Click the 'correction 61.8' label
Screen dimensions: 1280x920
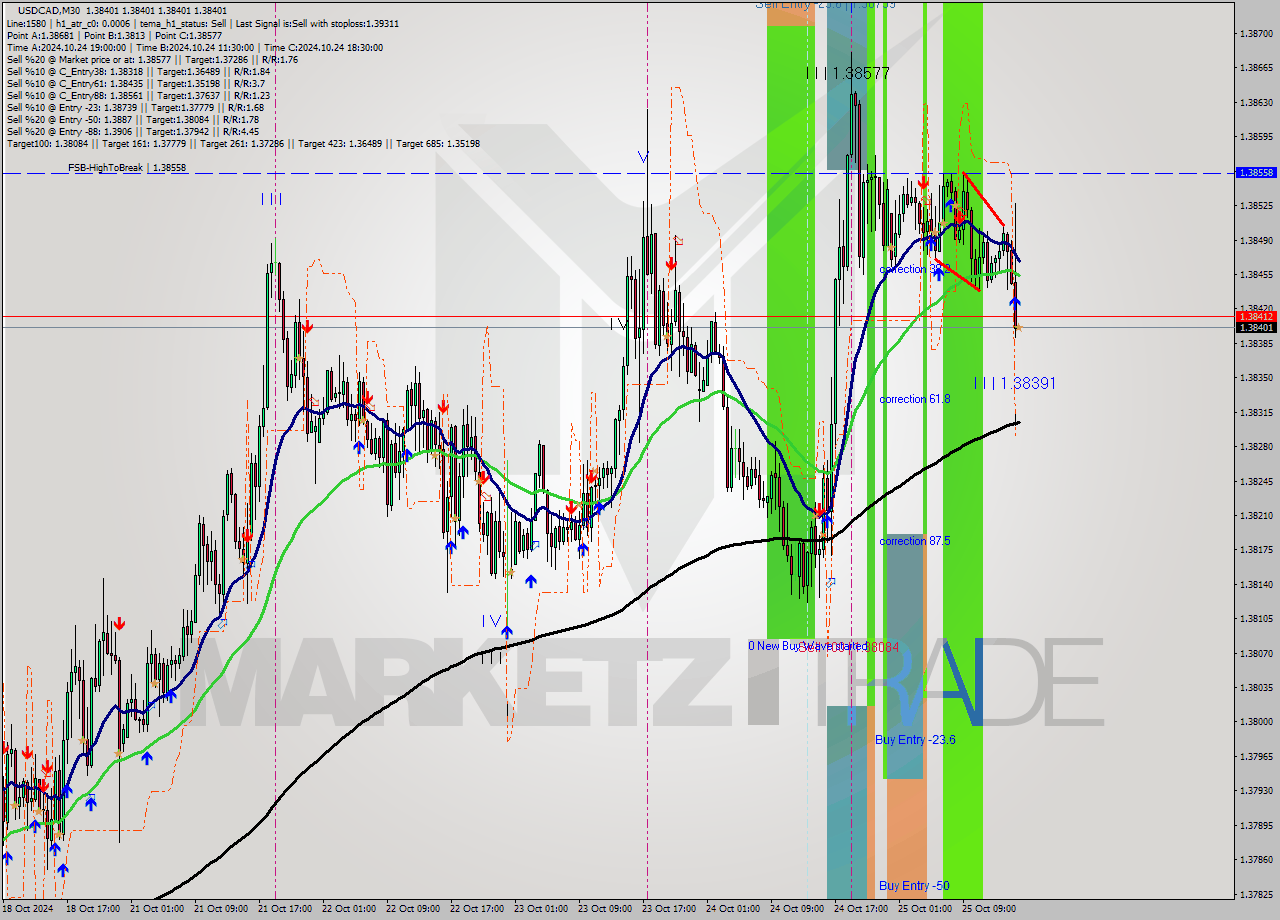pos(915,399)
